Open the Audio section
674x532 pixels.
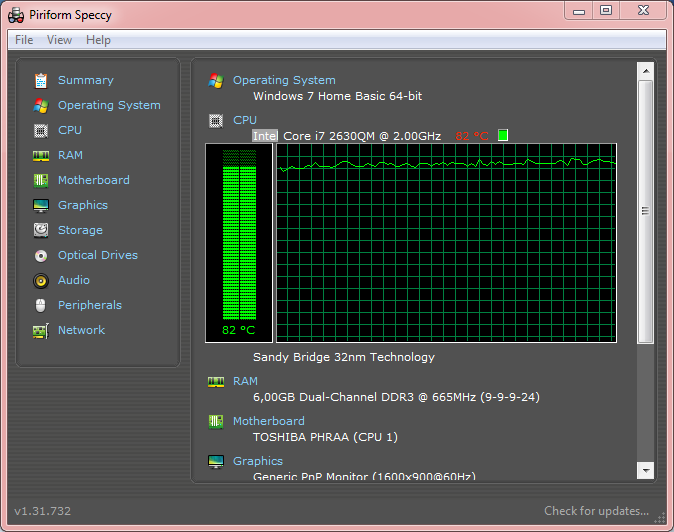click(74, 280)
